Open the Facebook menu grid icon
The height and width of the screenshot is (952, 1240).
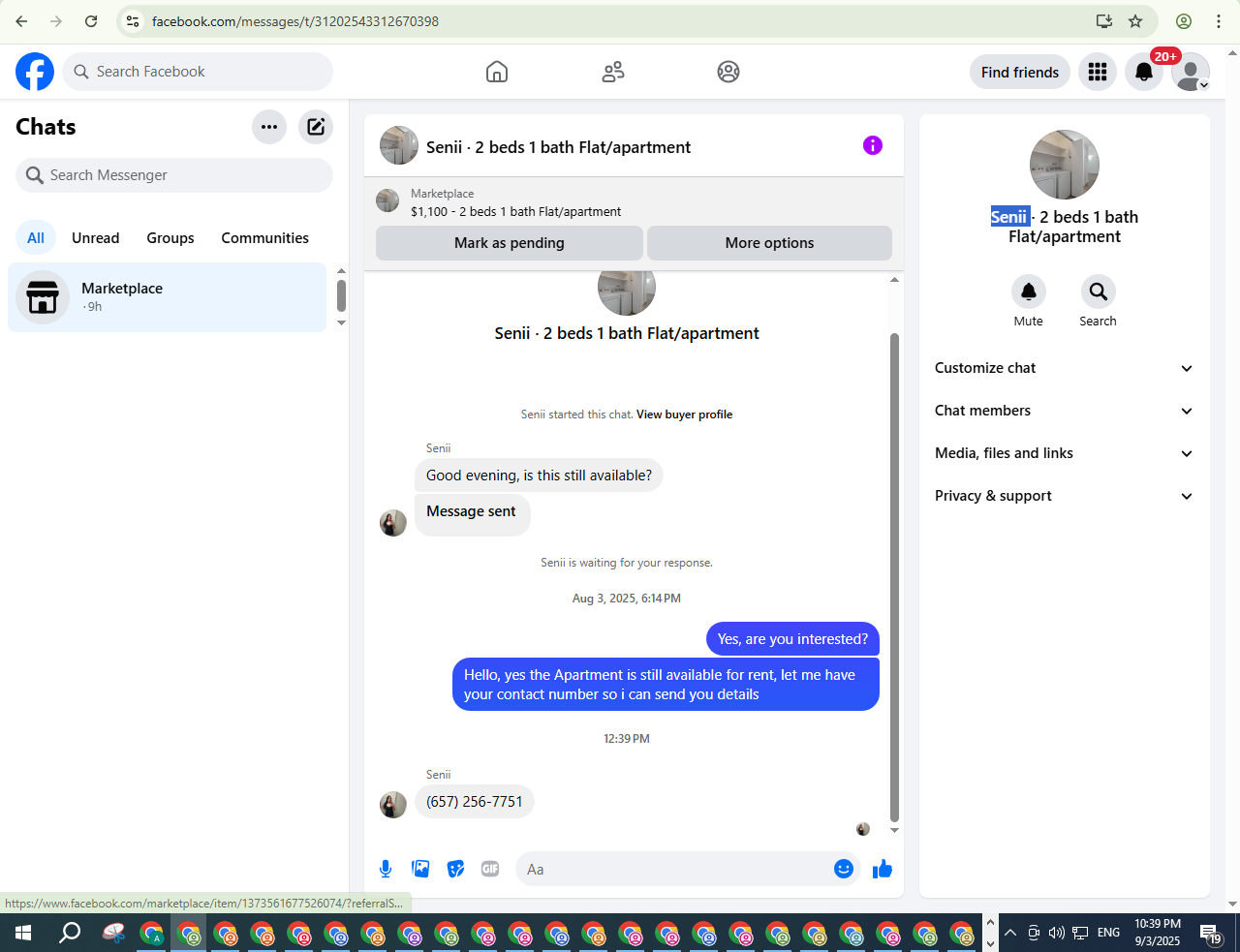pos(1098,72)
